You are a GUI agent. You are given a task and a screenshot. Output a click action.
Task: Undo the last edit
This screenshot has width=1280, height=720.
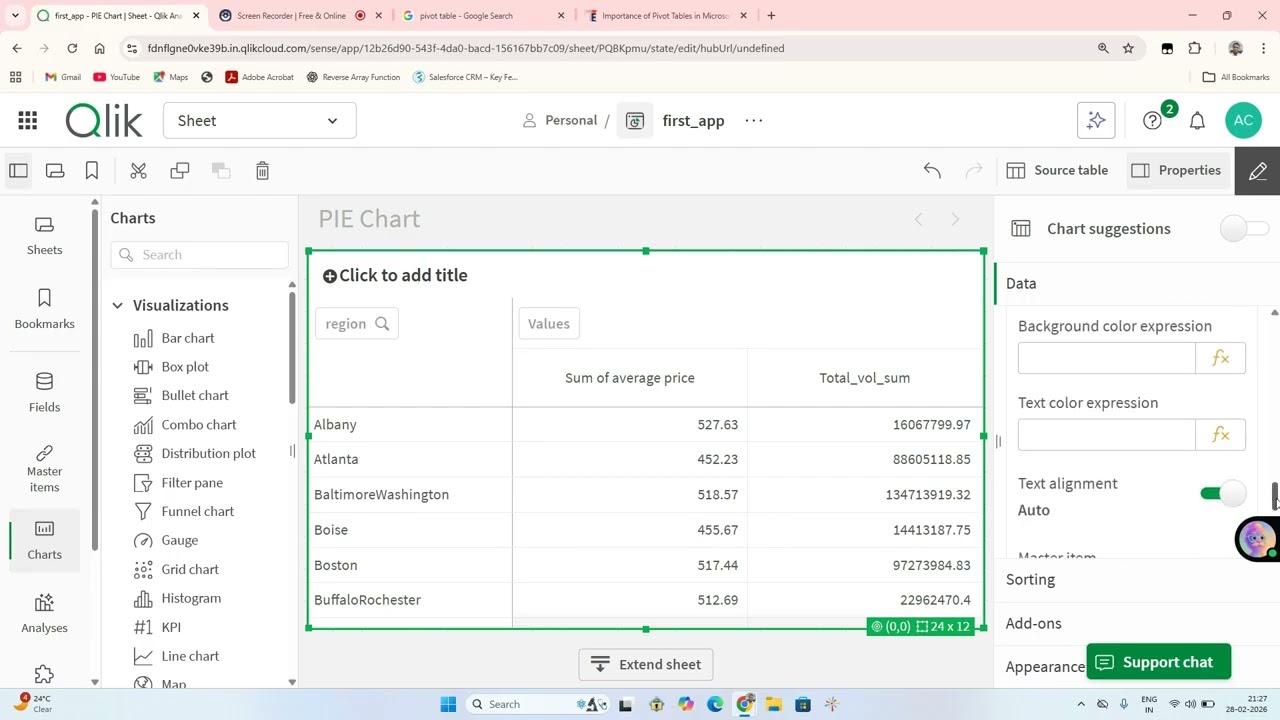[932, 171]
